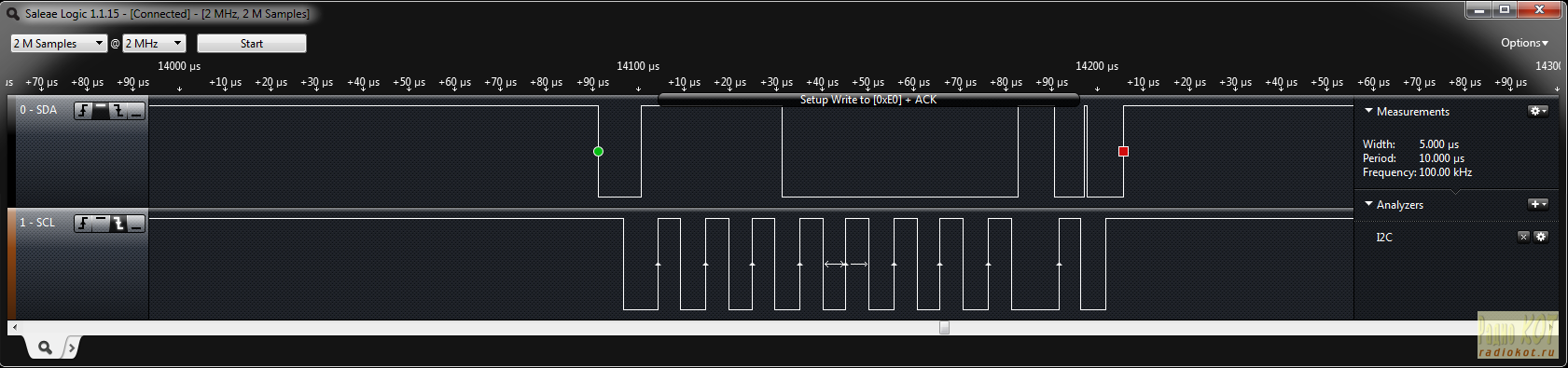The image size is (1568, 368).
Task: Set rising edge trigger on SCL channel
Action: pyautogui.click(x=83, y=224)
